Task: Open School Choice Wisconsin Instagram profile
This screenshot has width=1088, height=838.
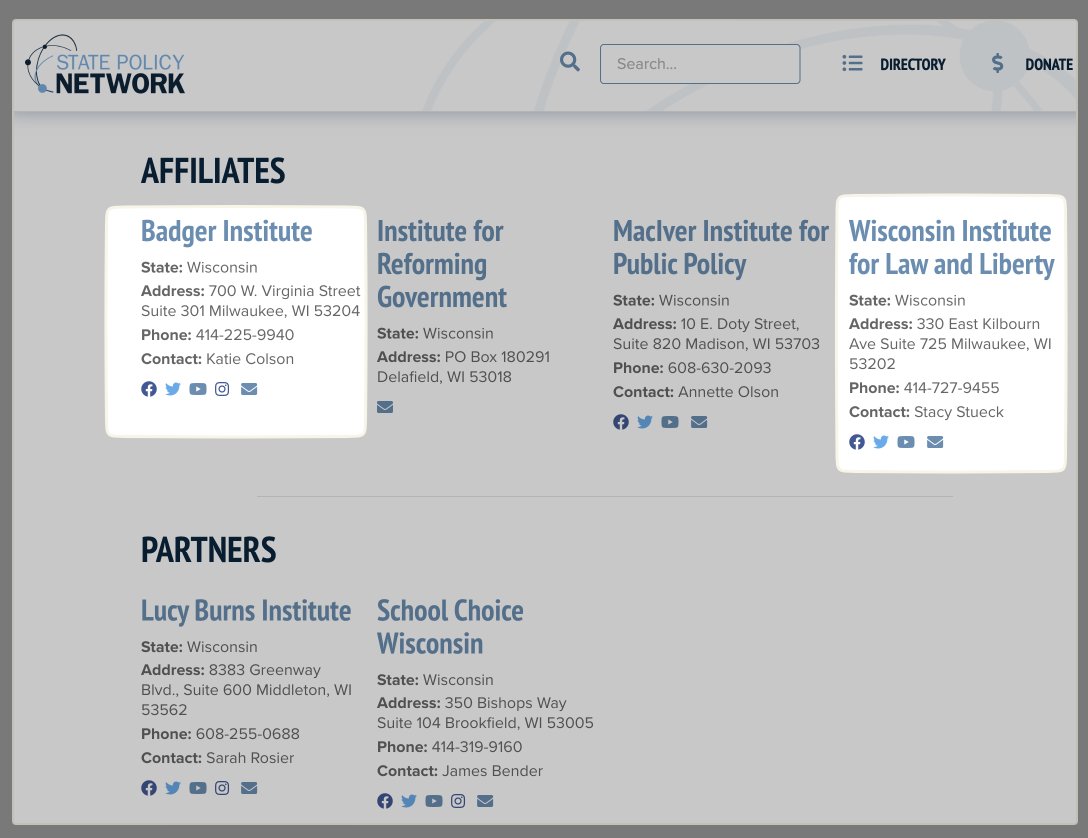Action: tap(458, 801)
